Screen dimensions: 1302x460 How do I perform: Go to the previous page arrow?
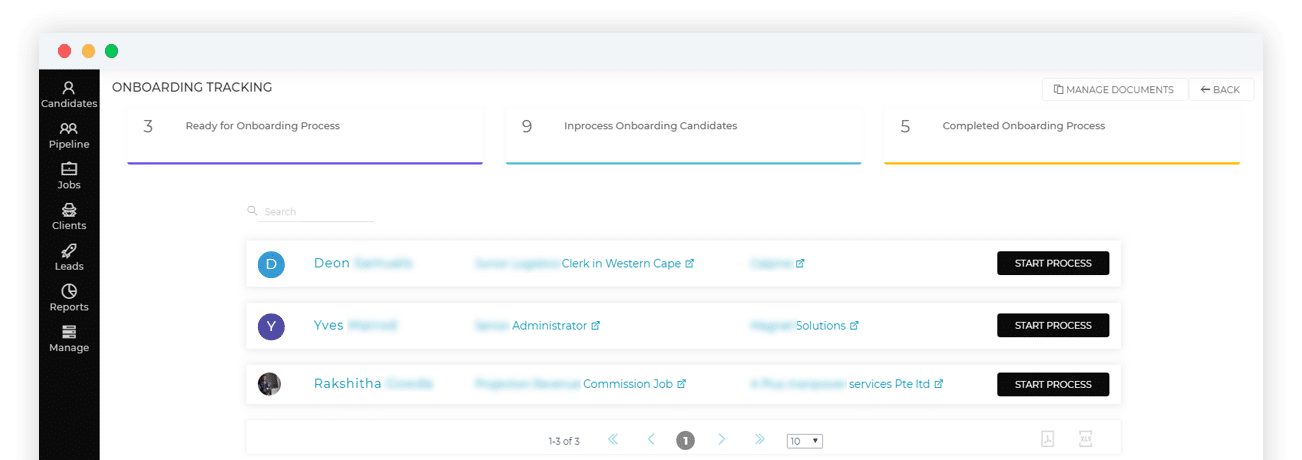pos(651,440)
